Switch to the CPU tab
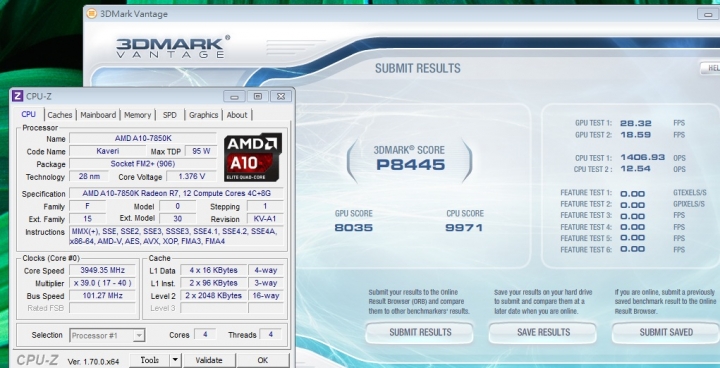720x368 pixels. coord(28,114)
